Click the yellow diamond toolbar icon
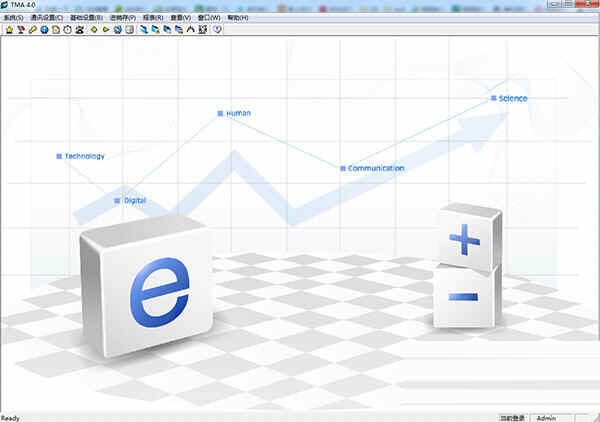This screenshot has width=600, height=422. pos(93,30)
